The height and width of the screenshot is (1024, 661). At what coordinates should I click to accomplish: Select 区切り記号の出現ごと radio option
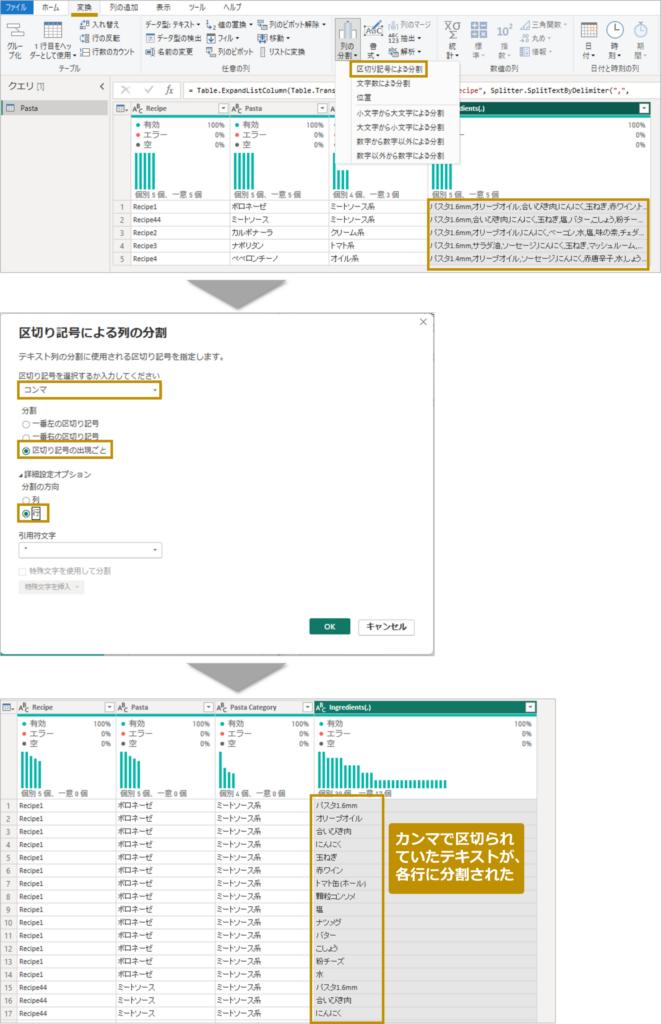[25, 451]
